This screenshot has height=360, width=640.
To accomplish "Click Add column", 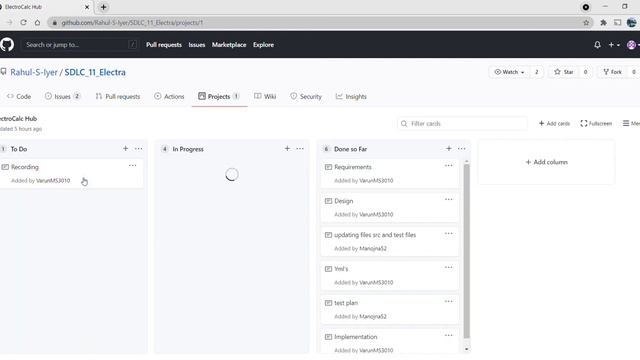I will (x=546, y=162).
